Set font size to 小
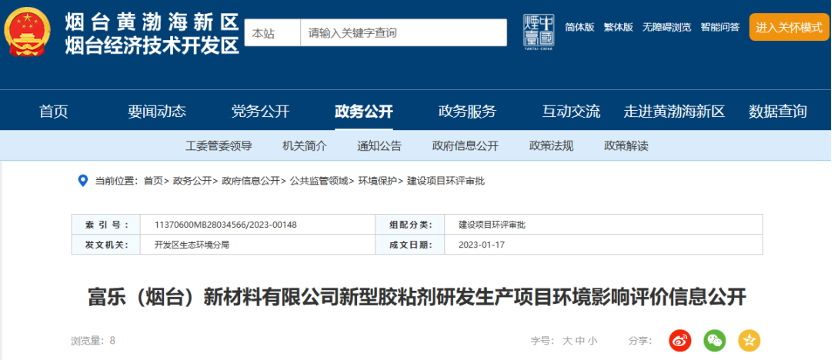The width and height of the screenshot is (832, 360). [x=592, y=341]
